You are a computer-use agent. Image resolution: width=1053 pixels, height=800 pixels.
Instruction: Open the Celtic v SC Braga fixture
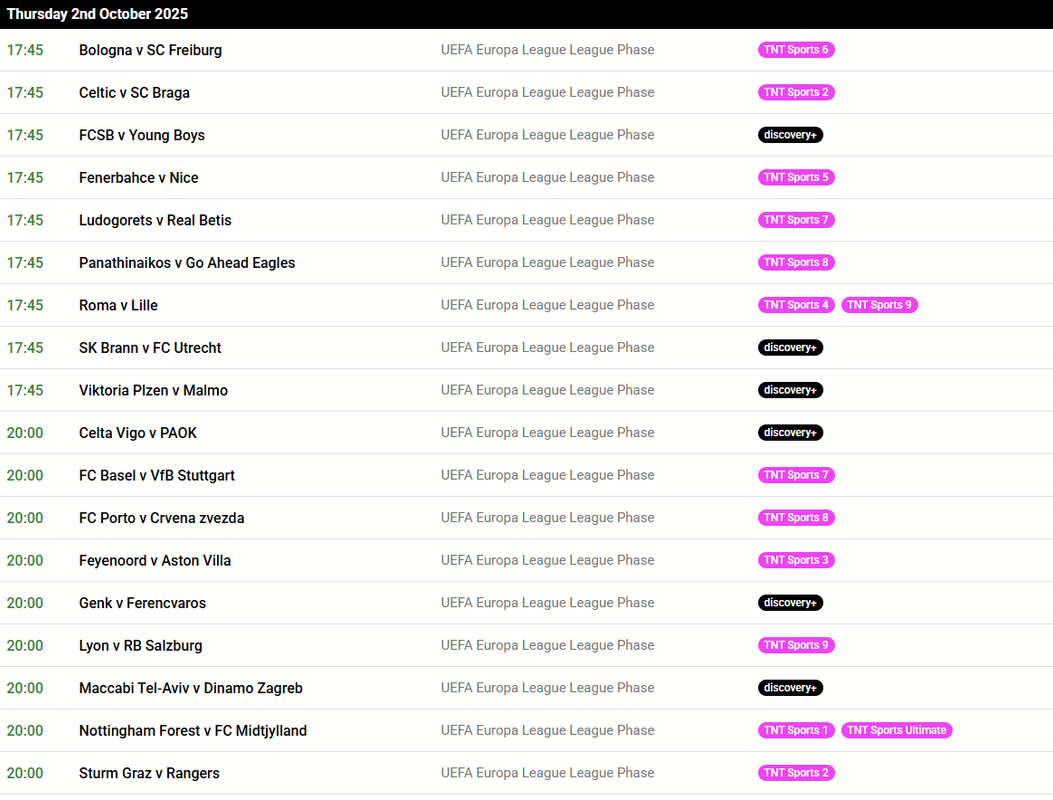tap(134, 93)
